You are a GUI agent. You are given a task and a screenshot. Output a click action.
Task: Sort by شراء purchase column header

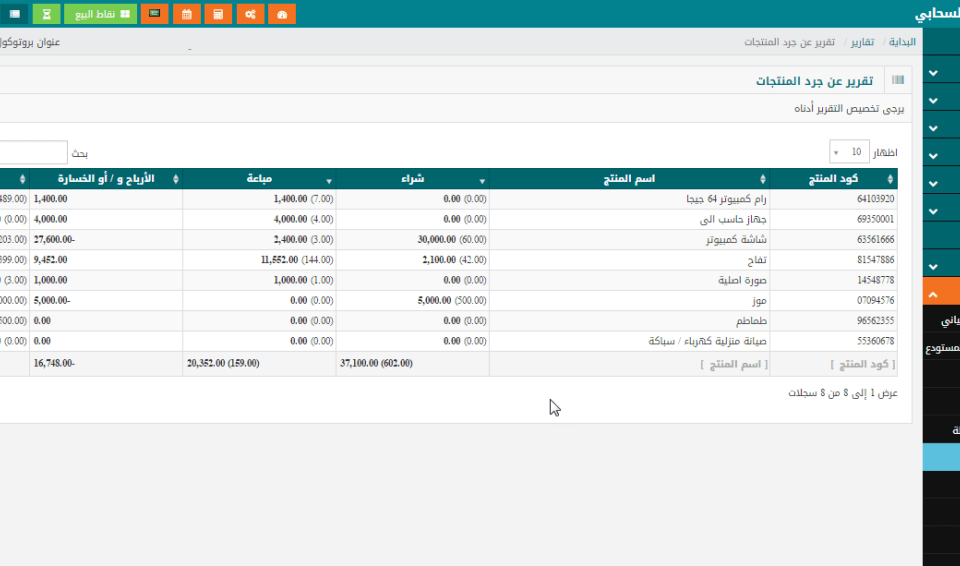(x=412, y=179)
